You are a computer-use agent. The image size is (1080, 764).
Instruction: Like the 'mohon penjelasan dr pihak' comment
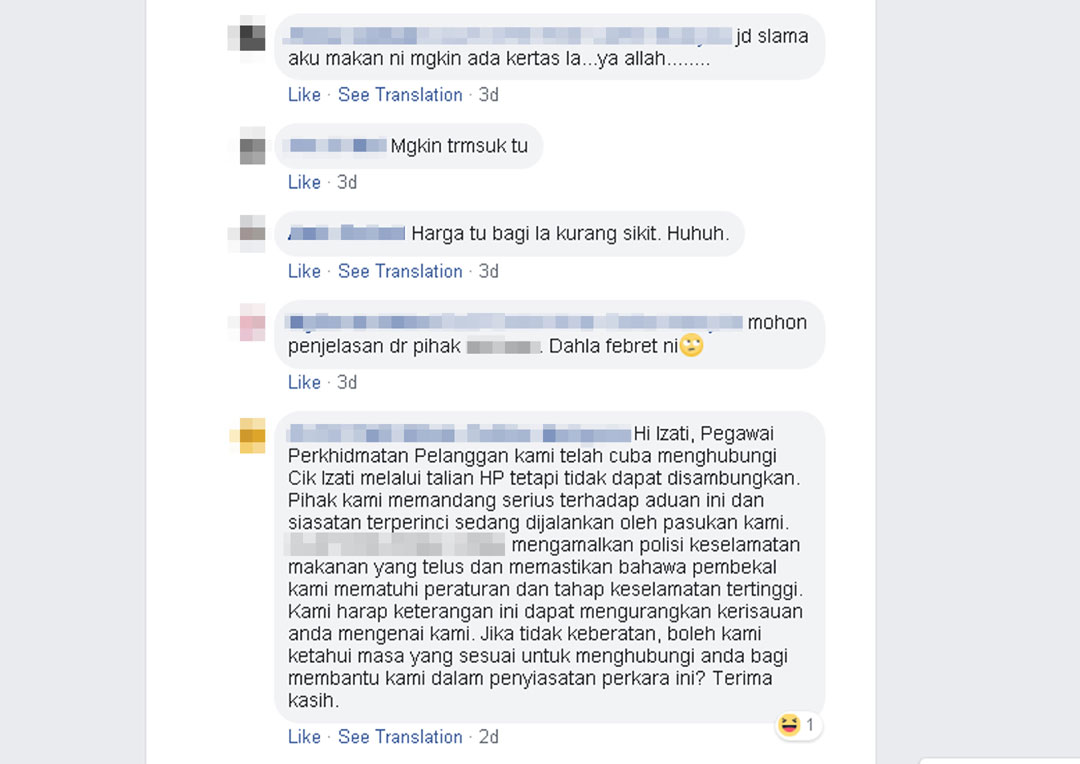tap(304, 382)
